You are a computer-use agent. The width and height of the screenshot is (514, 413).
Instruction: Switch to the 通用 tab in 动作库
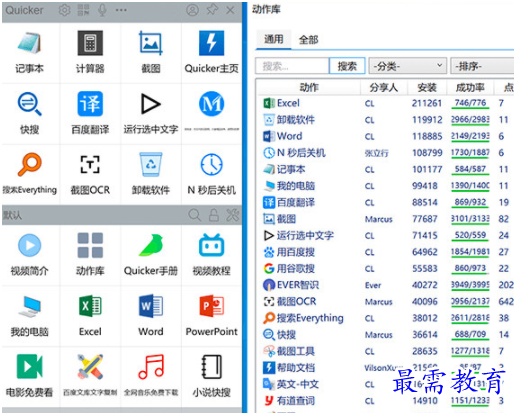pyautogui.click(x=274, y=39)
